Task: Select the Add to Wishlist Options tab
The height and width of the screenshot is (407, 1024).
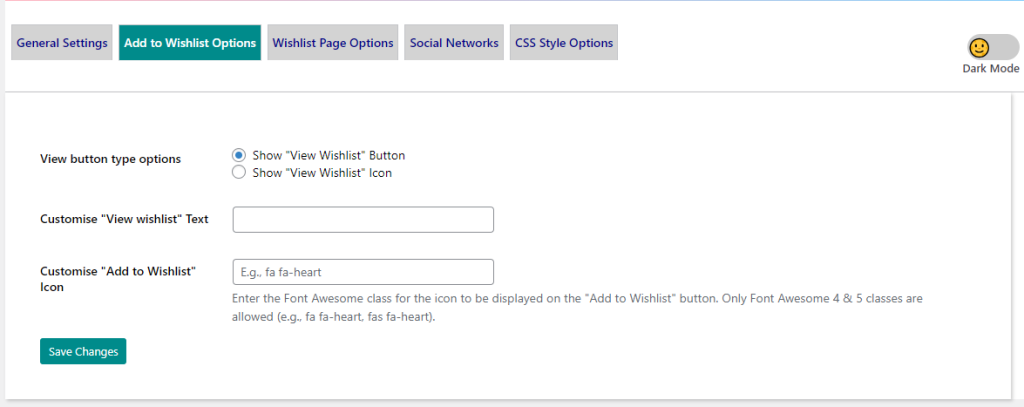Action: point(190,43)
